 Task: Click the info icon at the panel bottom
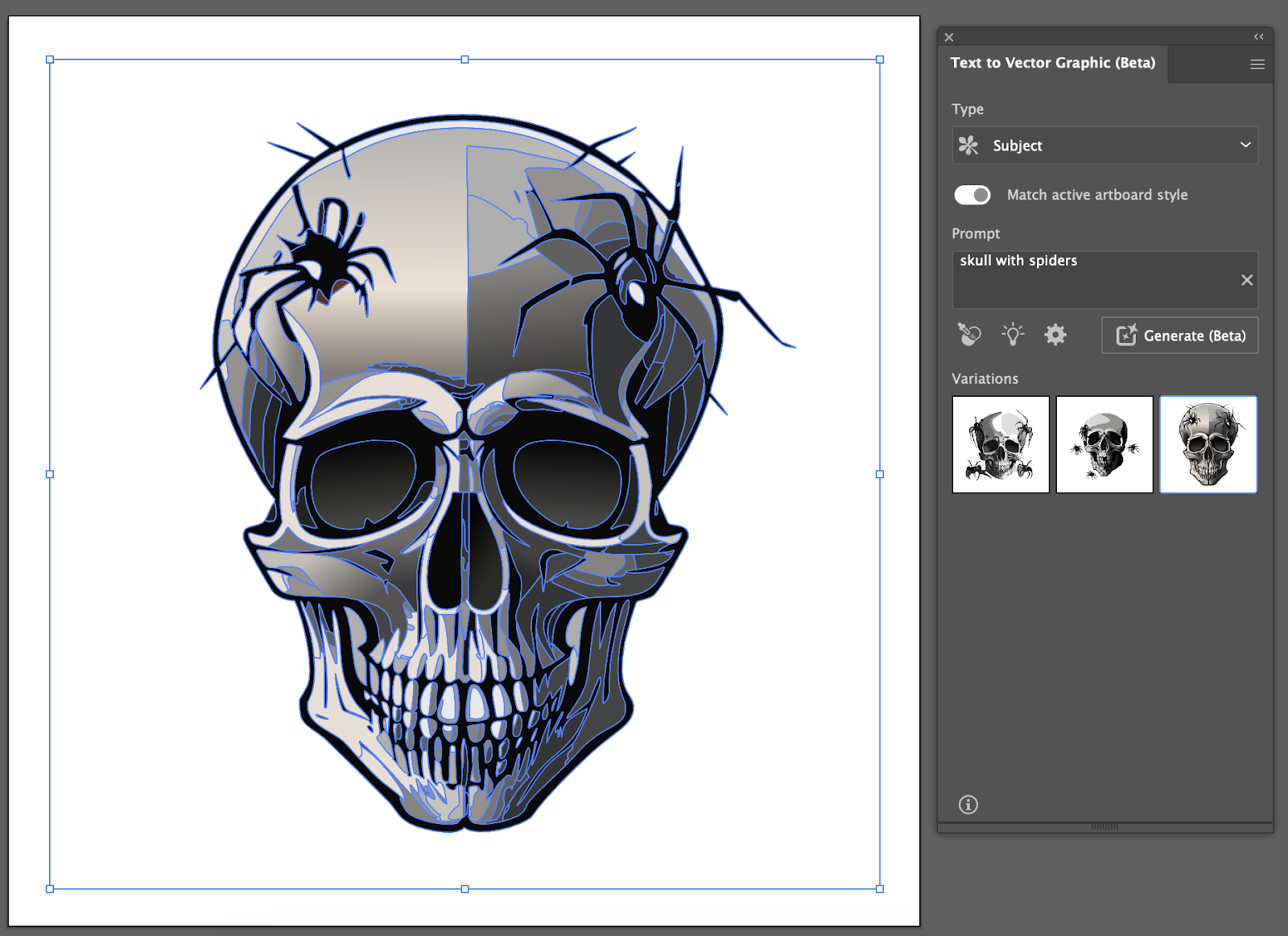[968, 805]
